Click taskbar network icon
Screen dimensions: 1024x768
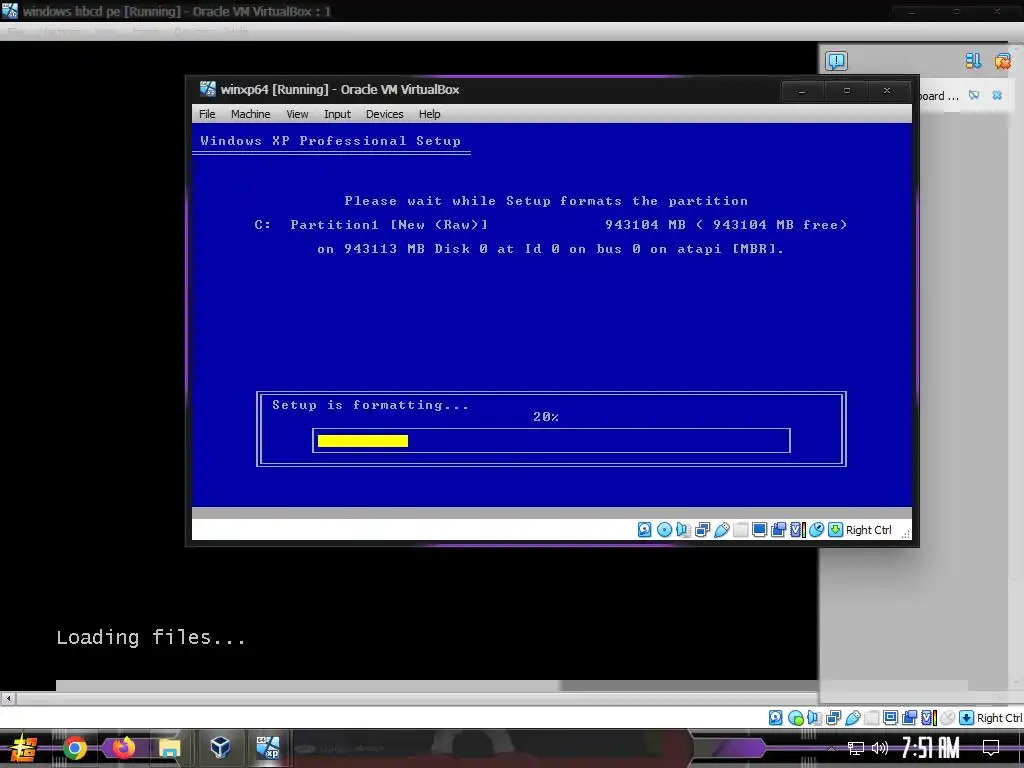856,748
